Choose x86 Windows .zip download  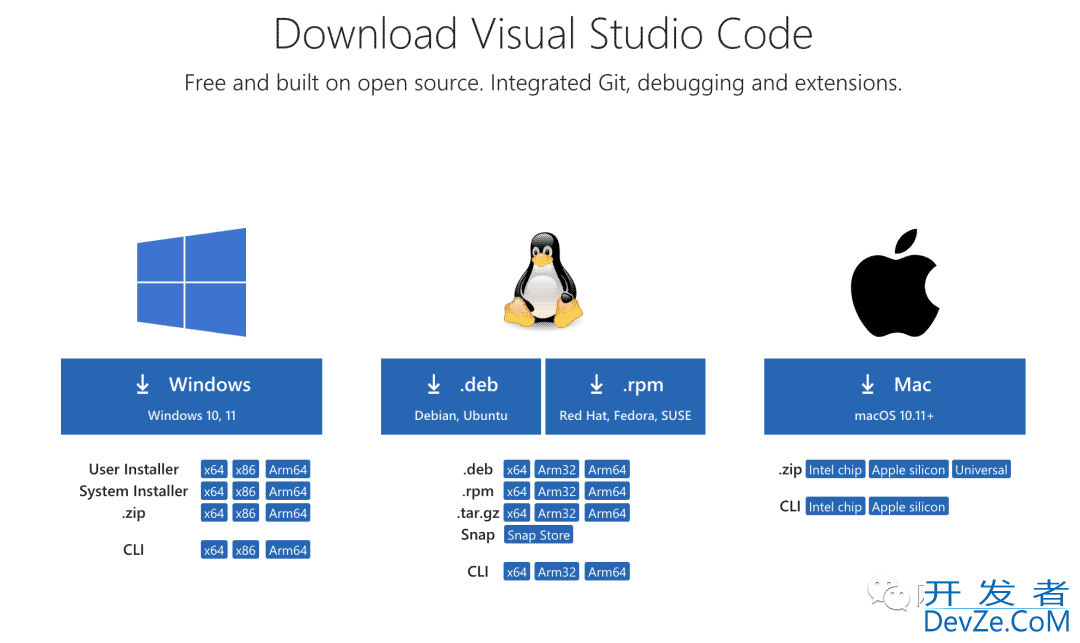(245, 513)
